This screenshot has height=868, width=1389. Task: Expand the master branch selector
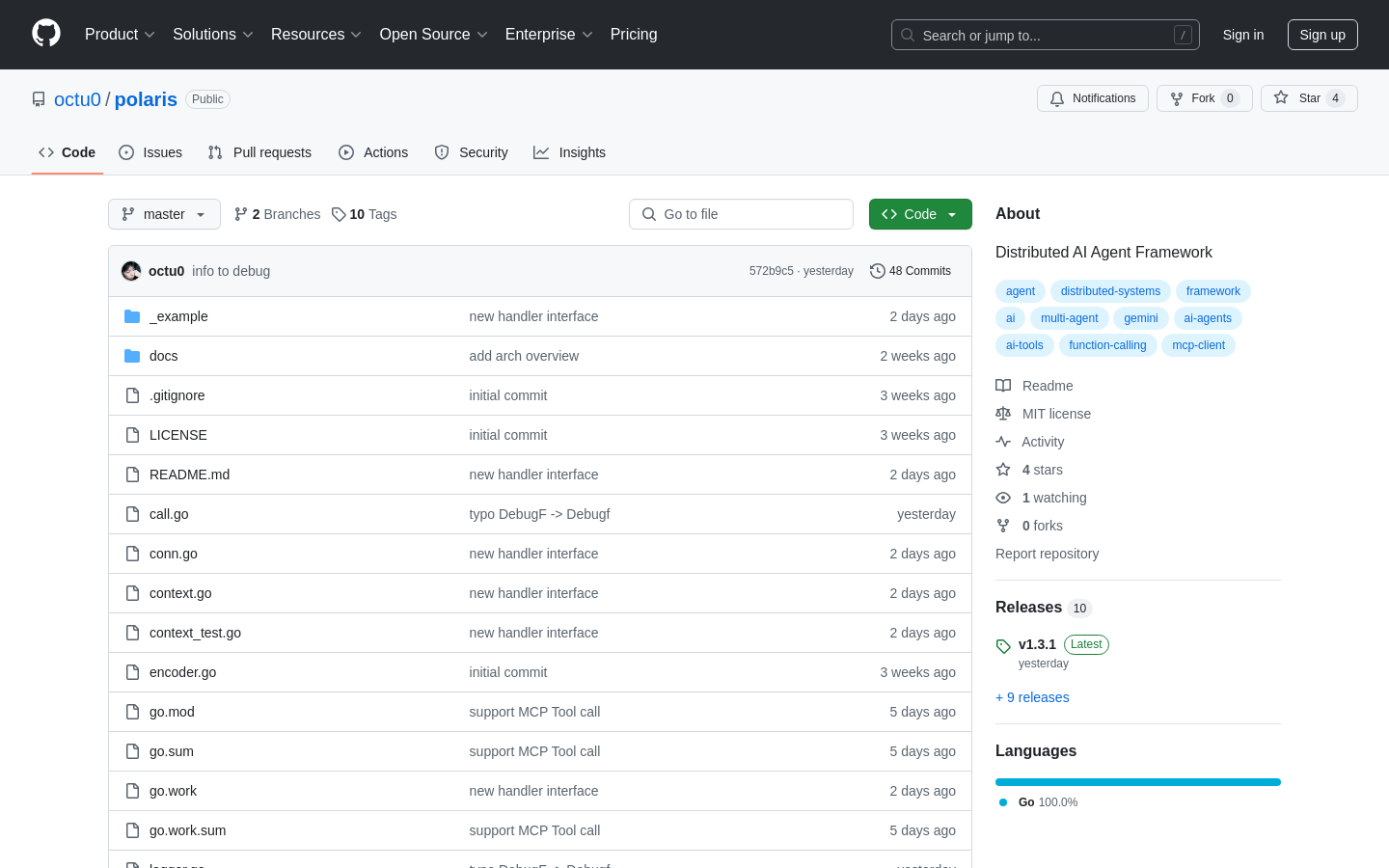click(164, 214)
